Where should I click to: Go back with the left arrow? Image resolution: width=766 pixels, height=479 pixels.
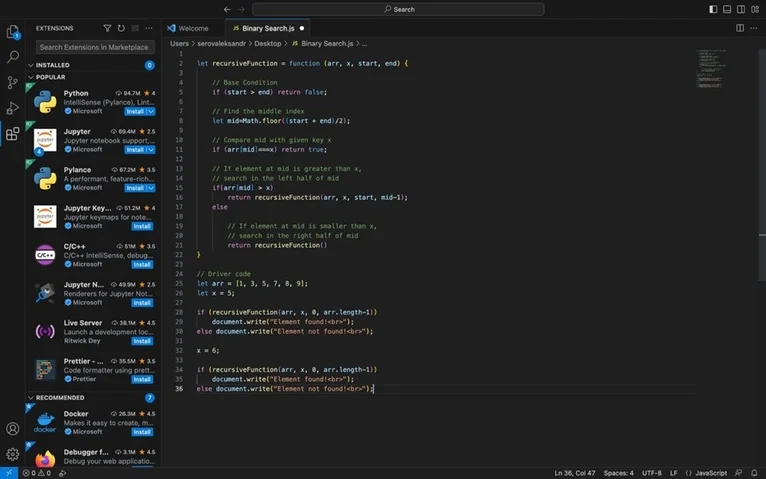pos(227,9)
